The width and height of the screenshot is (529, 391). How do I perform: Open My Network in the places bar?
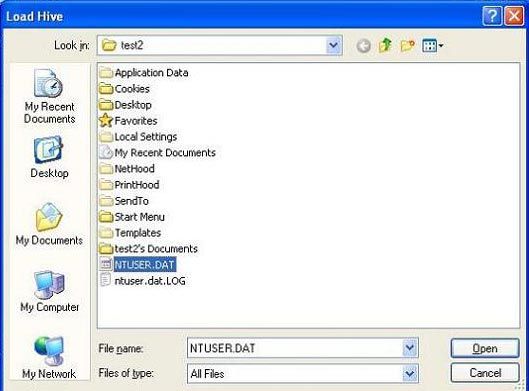49,358
